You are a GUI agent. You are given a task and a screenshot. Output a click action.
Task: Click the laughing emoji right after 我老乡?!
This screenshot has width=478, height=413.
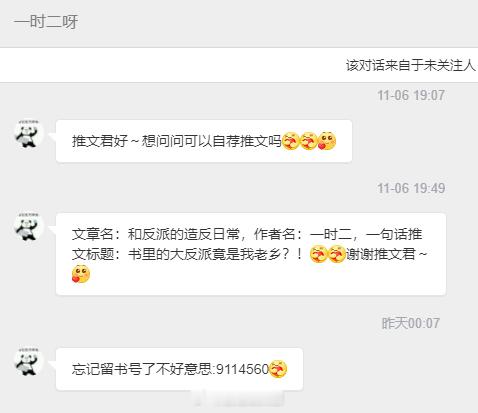click(318, 254)
